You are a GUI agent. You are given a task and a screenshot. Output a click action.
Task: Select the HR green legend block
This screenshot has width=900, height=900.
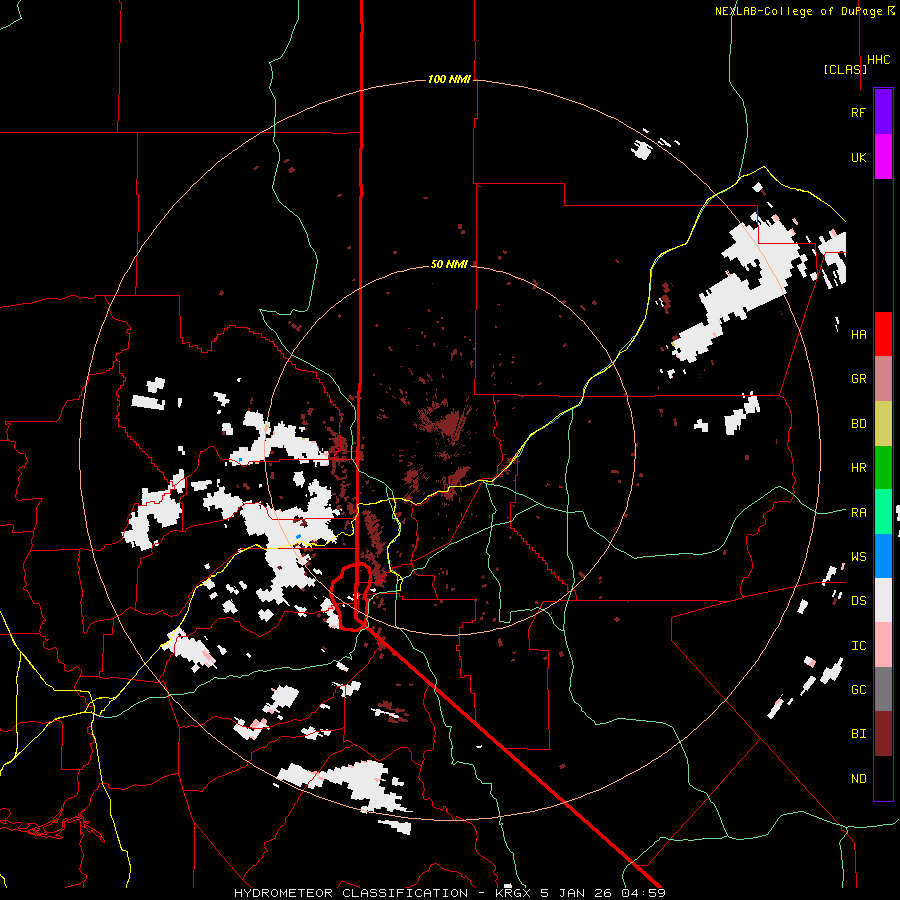pos(883,468)
